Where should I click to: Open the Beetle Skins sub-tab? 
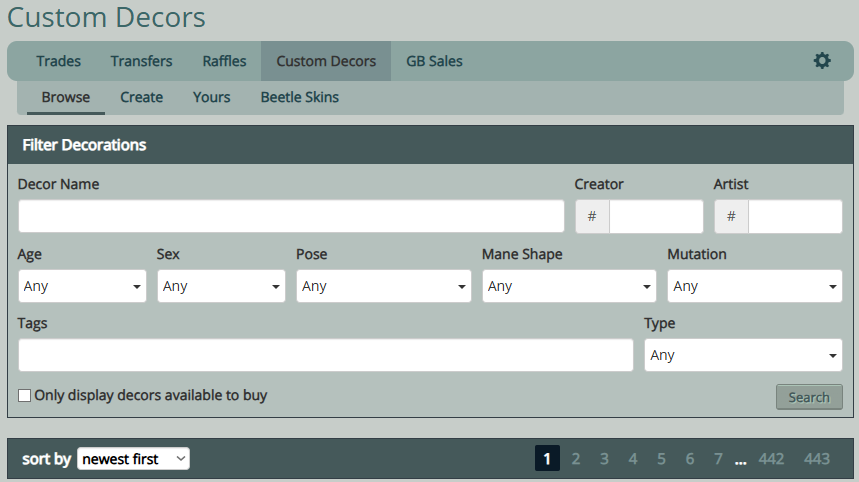(300, 97)
